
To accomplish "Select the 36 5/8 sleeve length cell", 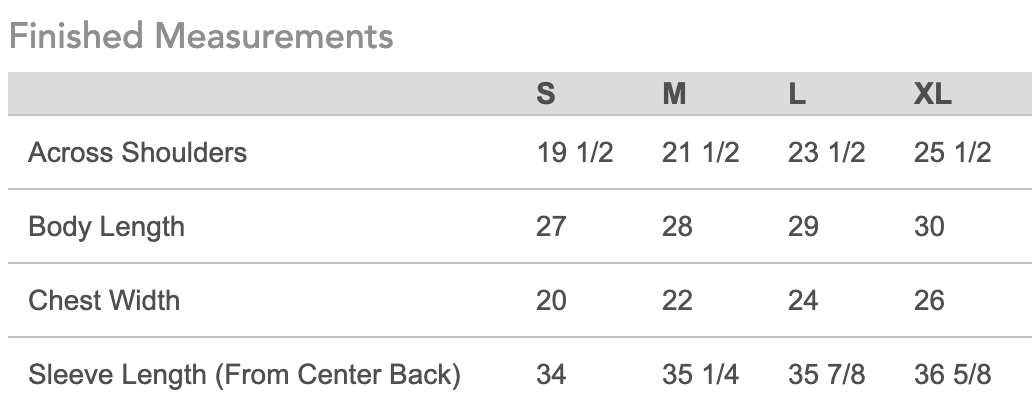I will coord(952,375).
